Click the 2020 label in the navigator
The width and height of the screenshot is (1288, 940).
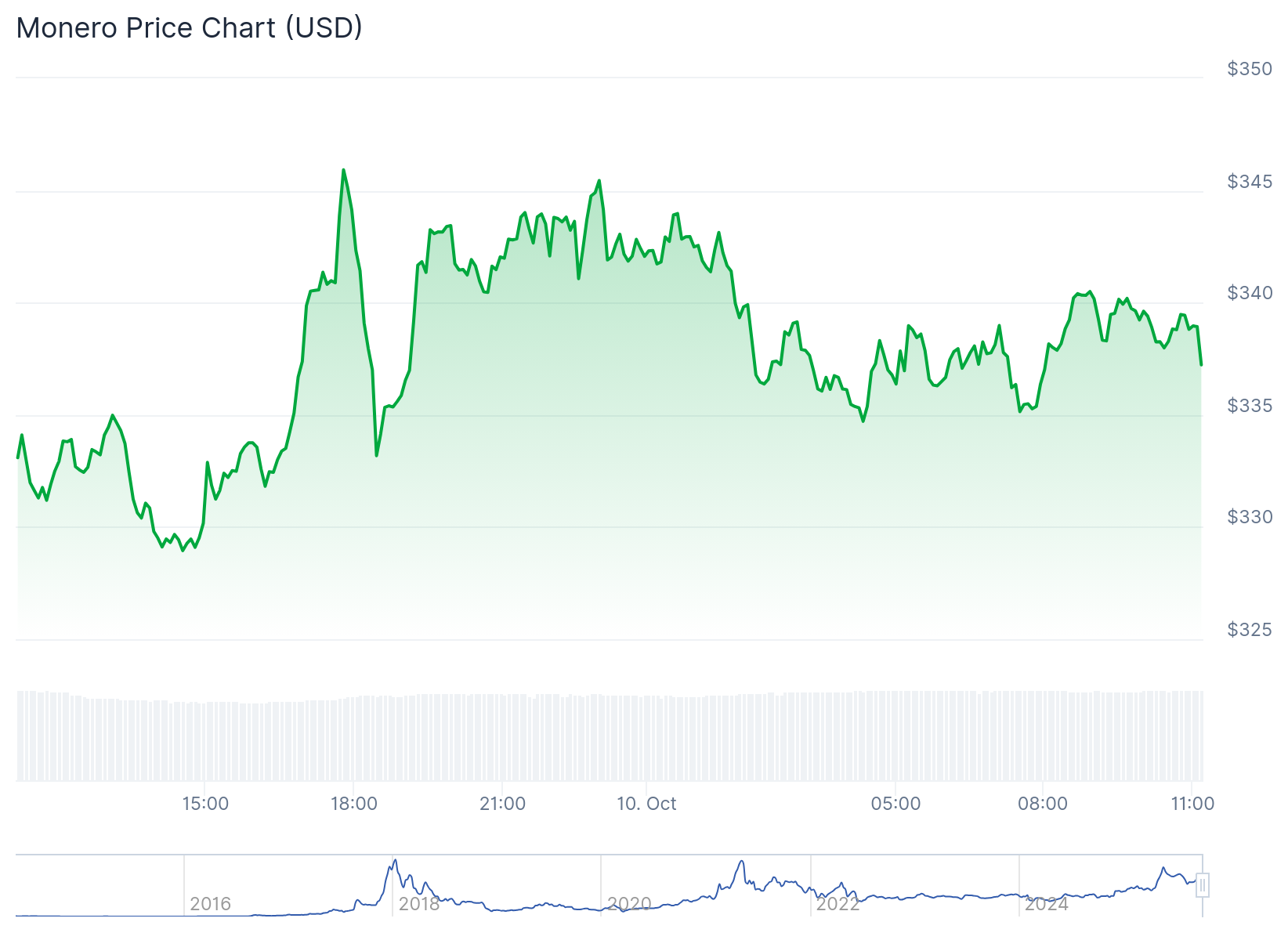tap(629, 904)
